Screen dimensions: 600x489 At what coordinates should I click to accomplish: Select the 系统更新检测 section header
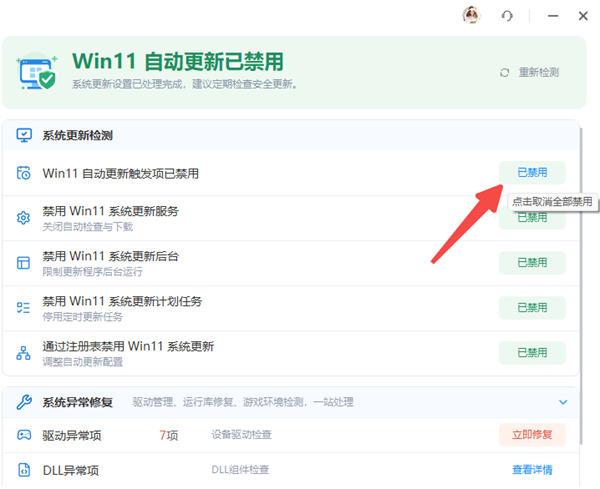pyautogui.click(x=291, y=135)
